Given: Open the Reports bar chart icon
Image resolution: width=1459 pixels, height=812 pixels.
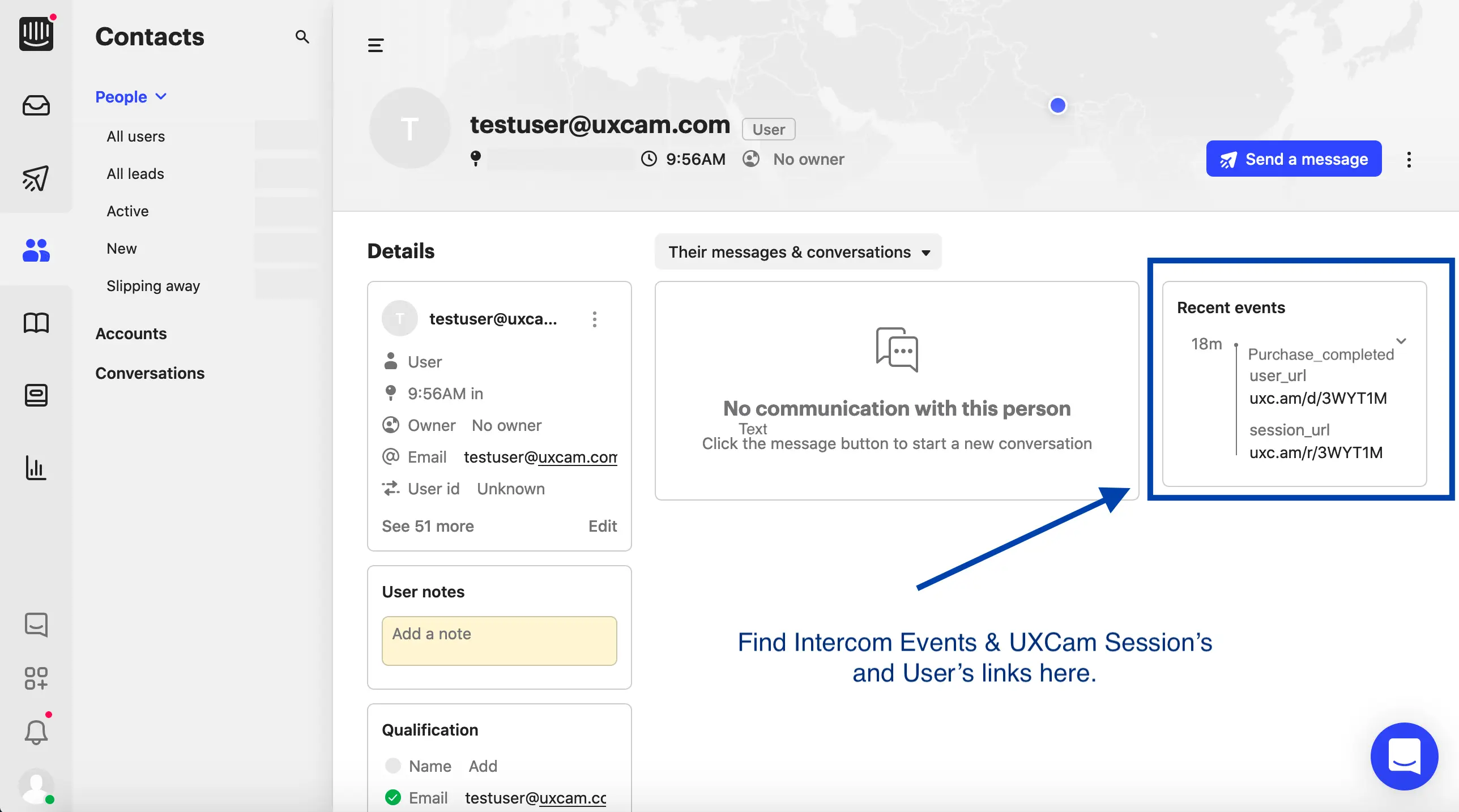Looking at the screenshot, I should point(36,468).
